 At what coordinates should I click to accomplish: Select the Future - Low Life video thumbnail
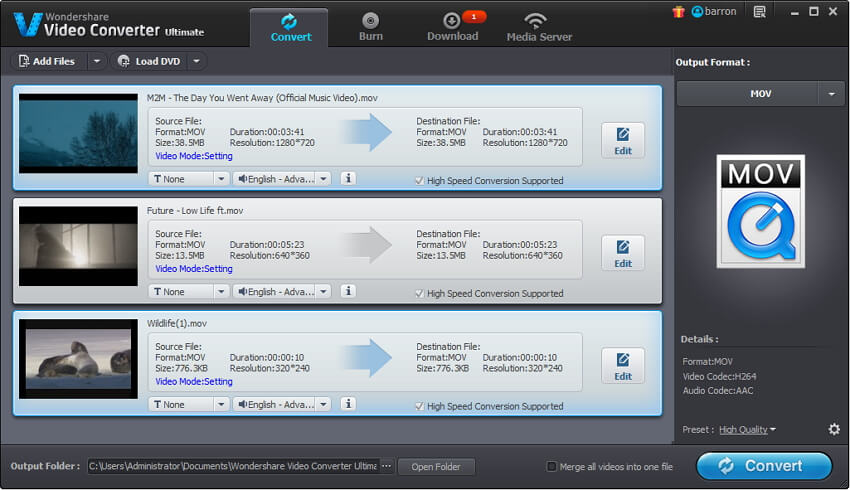[79, 246]
